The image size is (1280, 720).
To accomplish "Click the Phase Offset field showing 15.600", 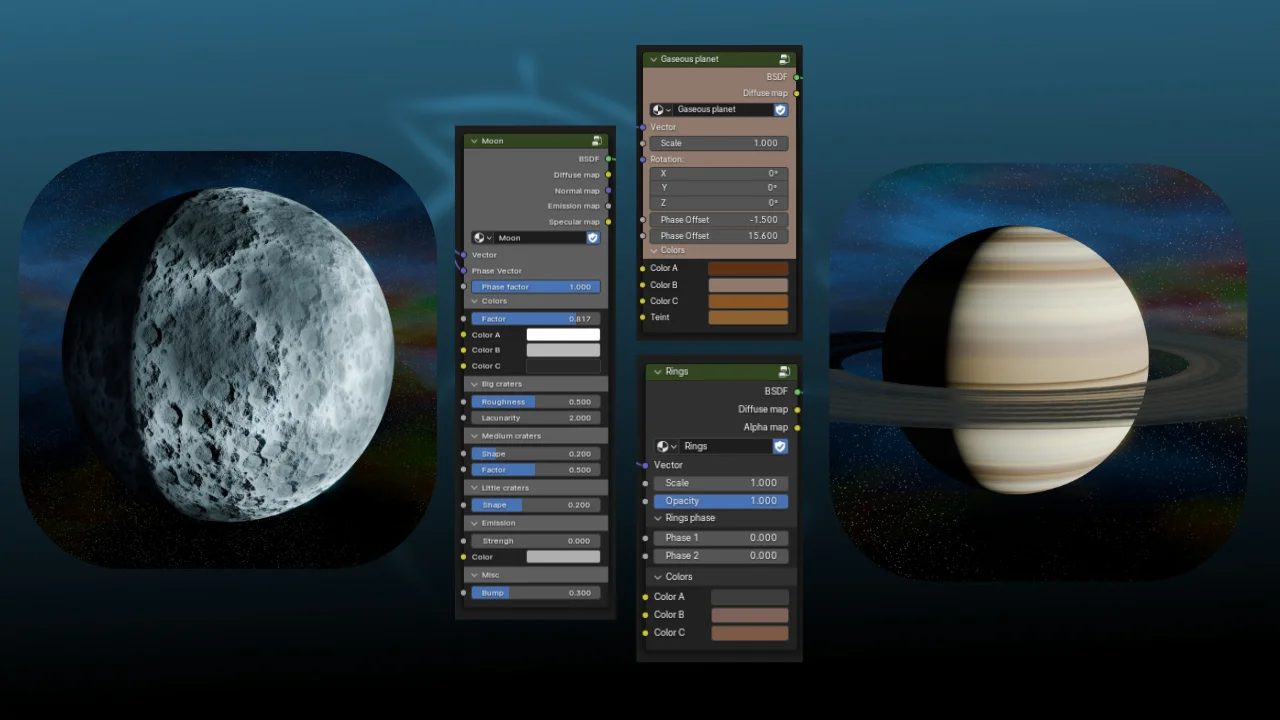I will pyautogui.click(x=719, y=235).
